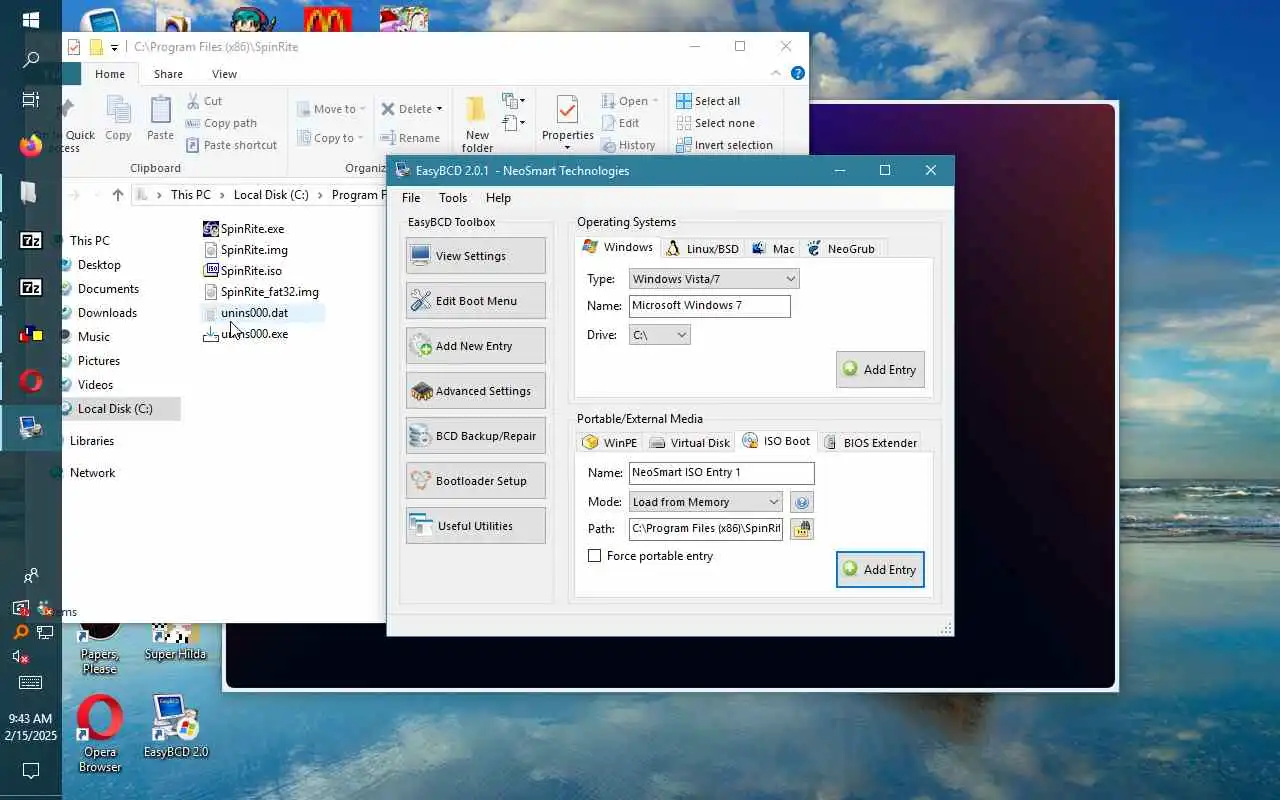Screen dimensions: 1280x800
Task: Open Advanced Settings in EasyBCD
Action: 476,391
